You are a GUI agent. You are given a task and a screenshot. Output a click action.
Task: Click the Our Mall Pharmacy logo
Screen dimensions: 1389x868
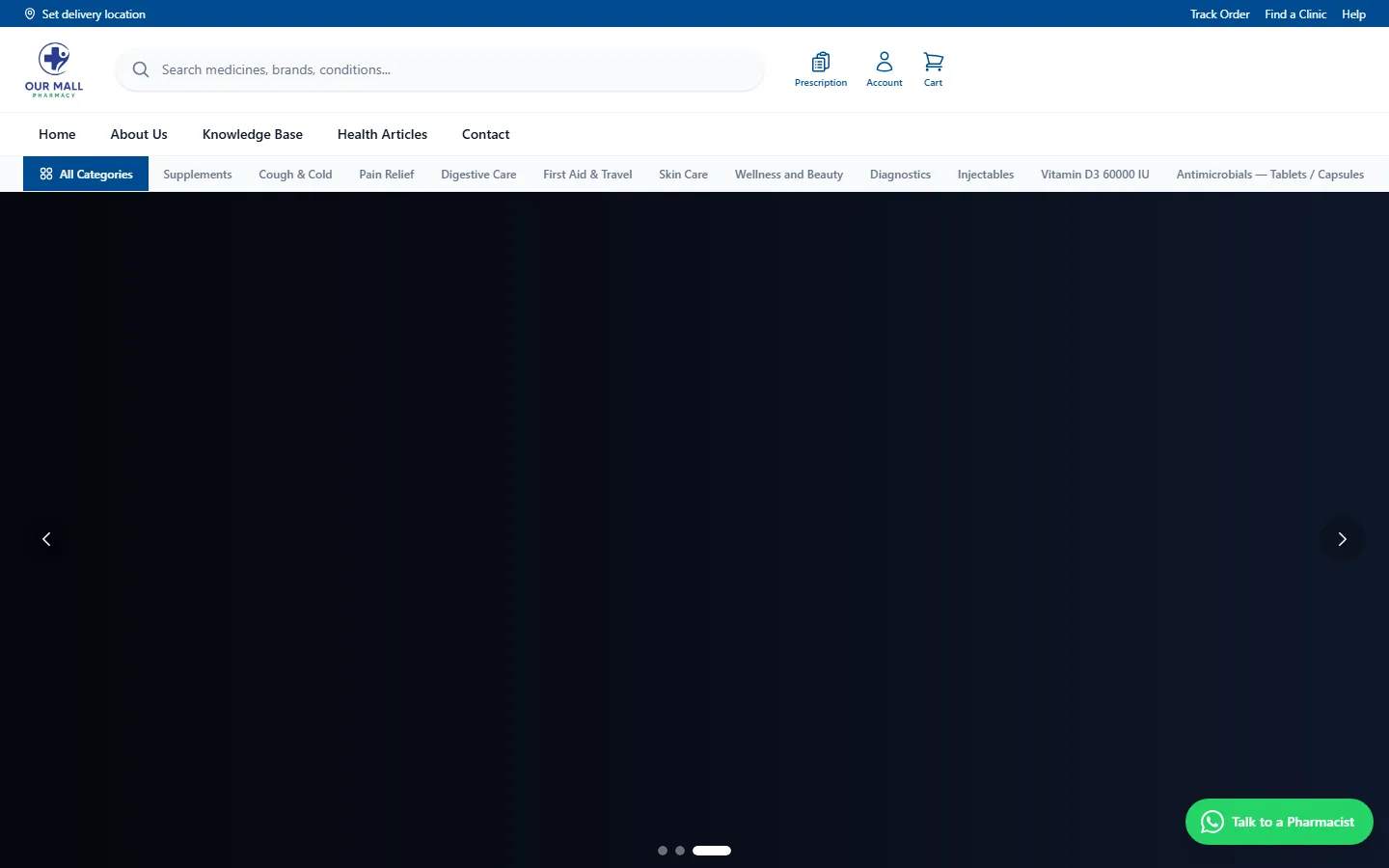tap(54, 69)
